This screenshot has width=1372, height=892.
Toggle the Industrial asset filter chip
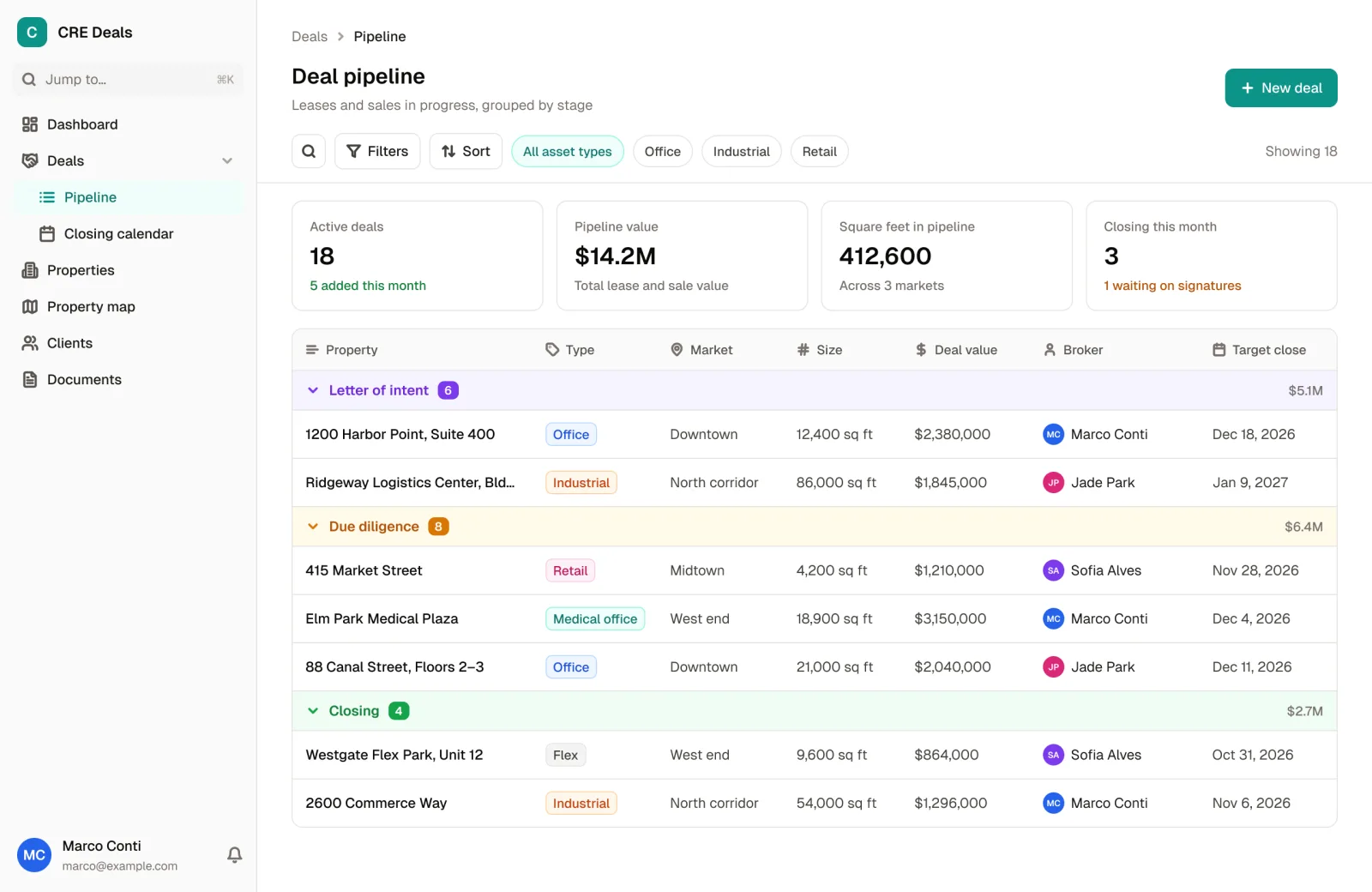pos(742,152)
